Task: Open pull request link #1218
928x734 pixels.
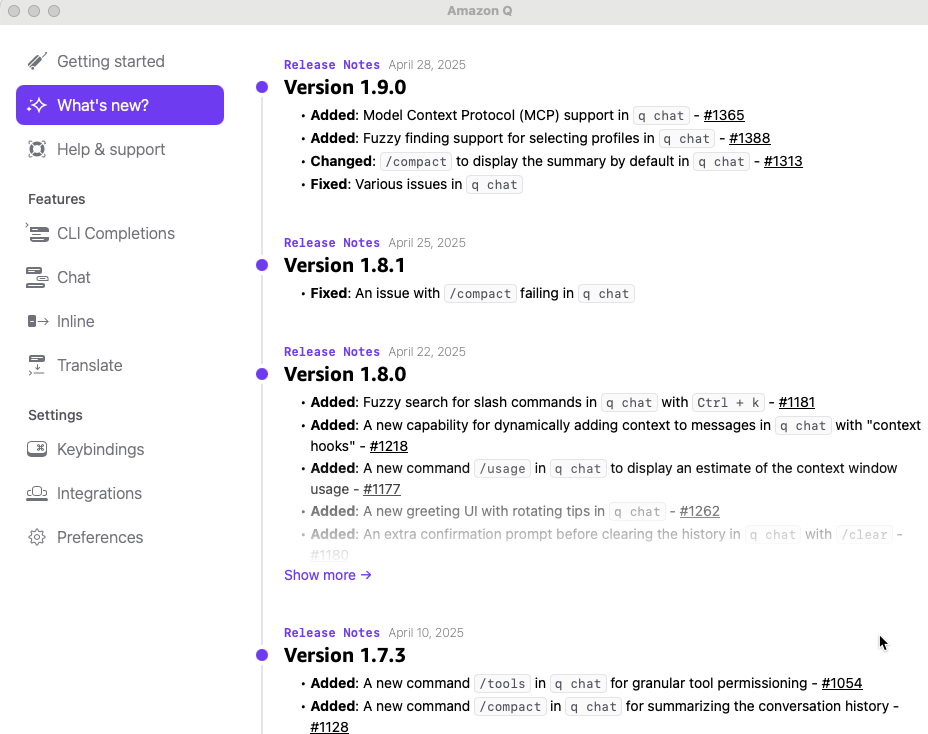Action: (x=388, y=446)
